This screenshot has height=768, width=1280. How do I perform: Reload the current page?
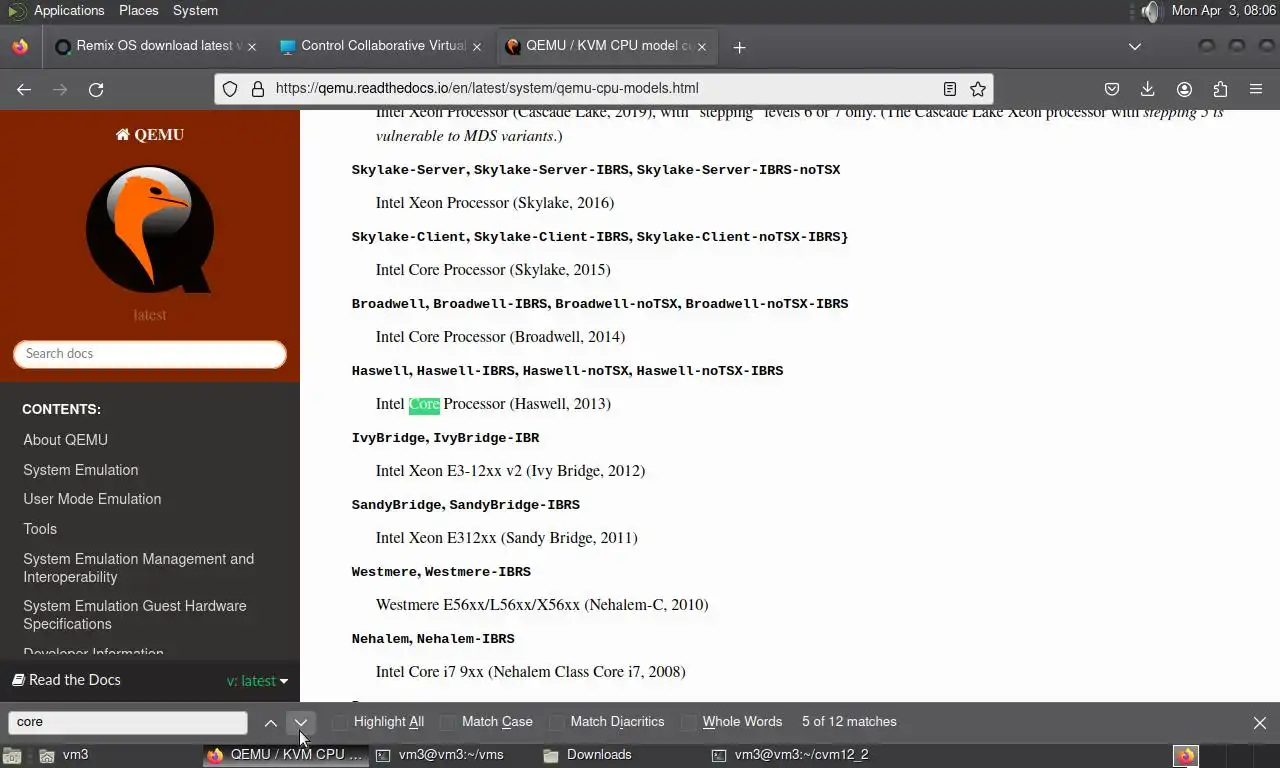tap(96, 89)
